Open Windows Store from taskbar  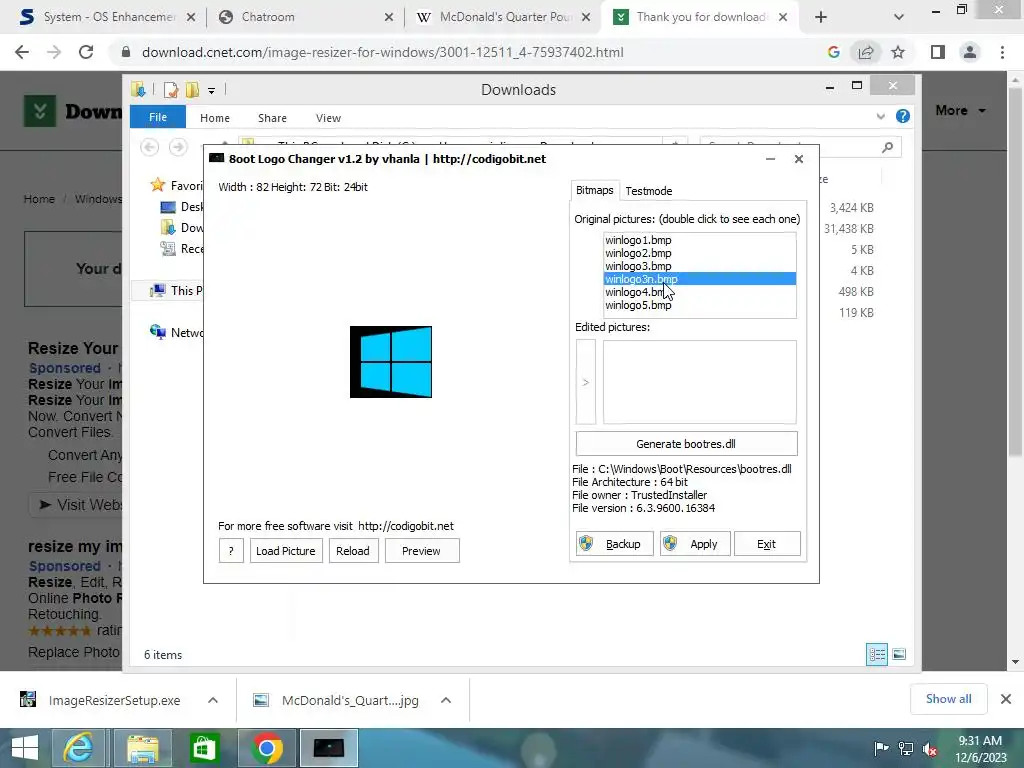[x=204, y=748]
